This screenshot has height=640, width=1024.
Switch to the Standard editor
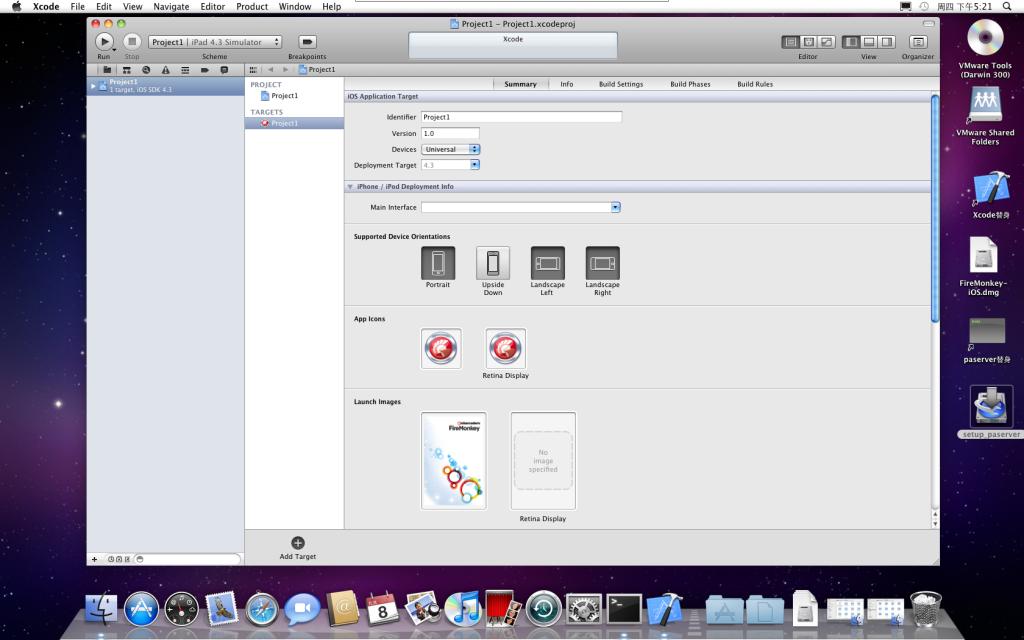click(790, 42)
